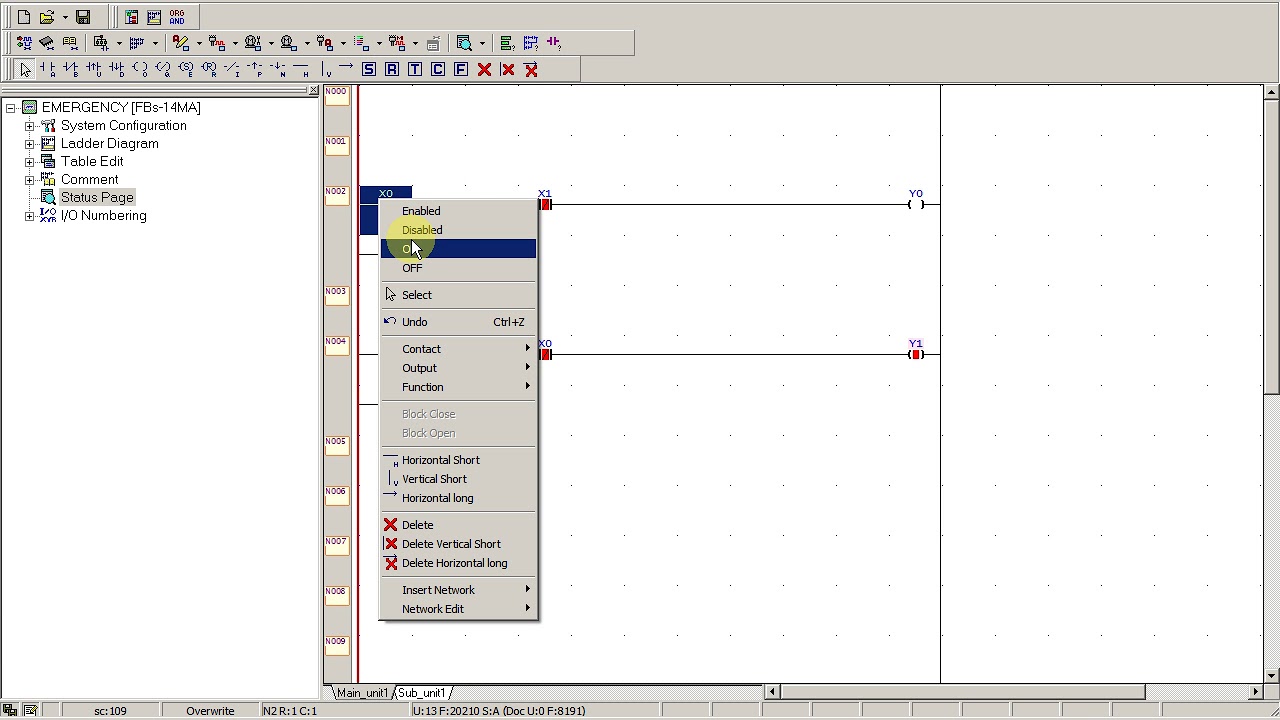This screenshot has width=1280, height=720.
Task: Close the project tree panel
Action: tap(313, 91)
